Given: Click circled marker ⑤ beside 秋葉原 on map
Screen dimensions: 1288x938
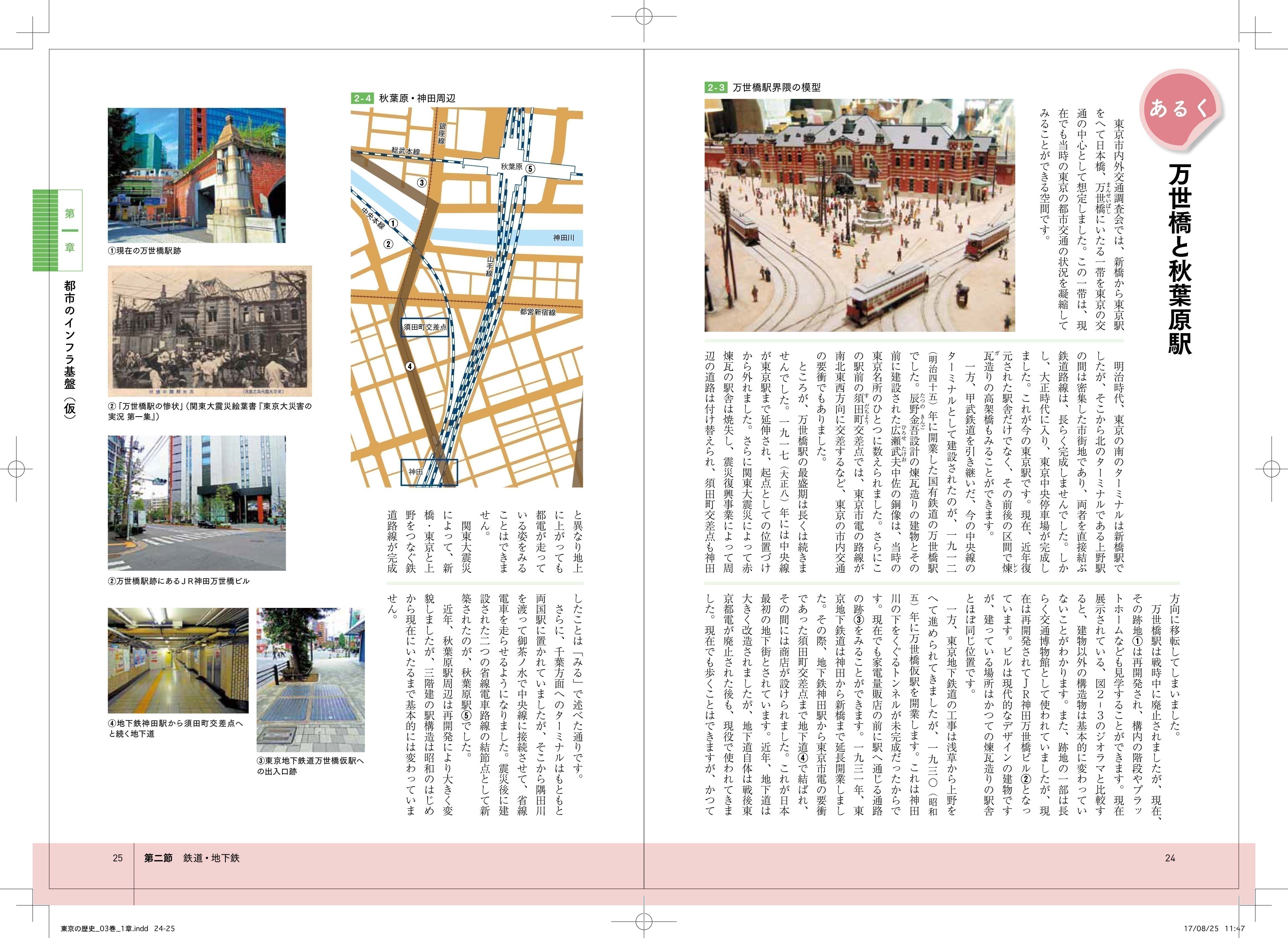Looking at the screenshot, I should coord(530,168).
